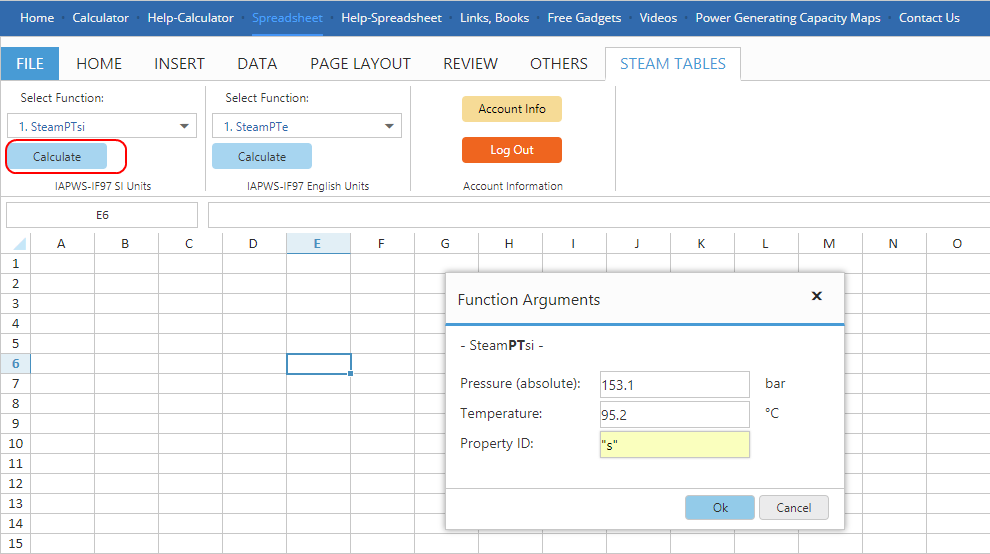Switch to the INSERT ribbon tab

point(179,63)
